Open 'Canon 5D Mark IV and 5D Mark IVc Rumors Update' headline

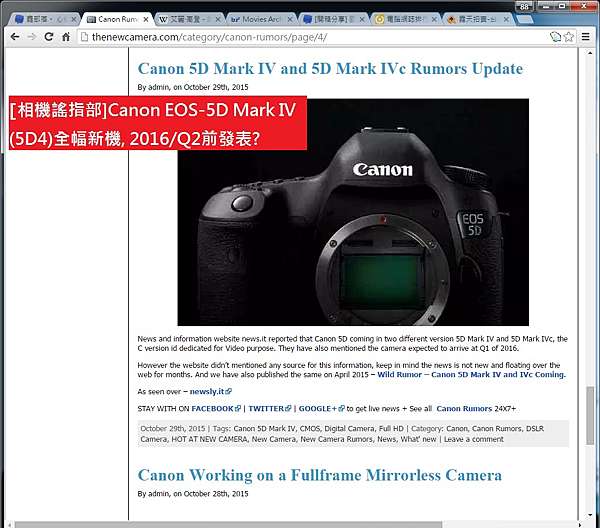[x=330, y=69]
